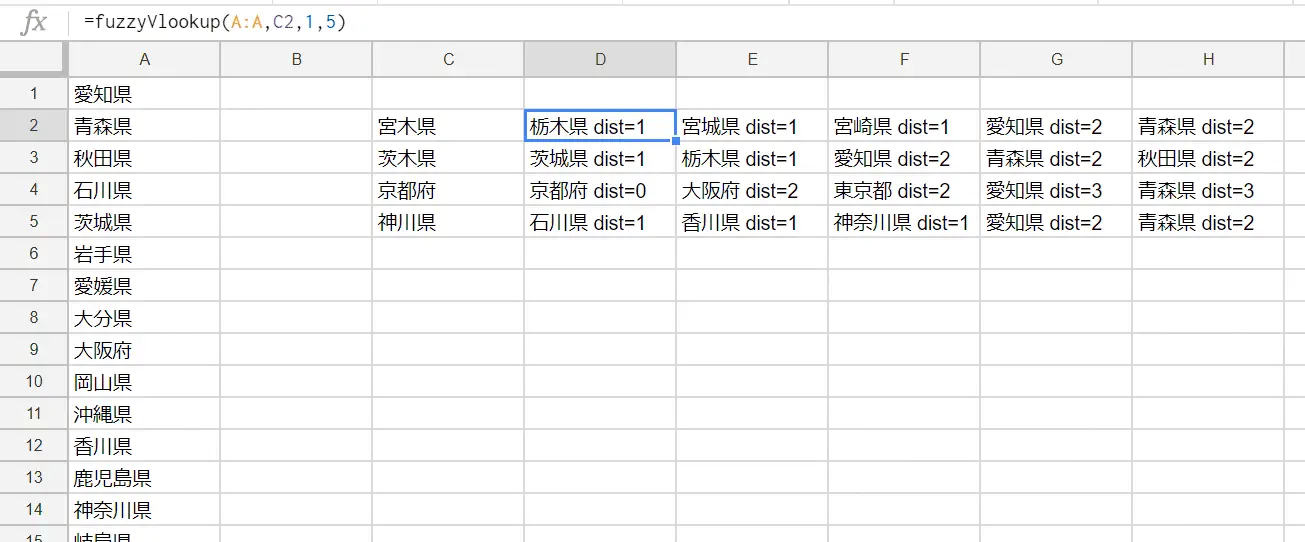Click cell with 茨城県 dist=1
The height and width of the screenshot is (542, 1305).
600,159
